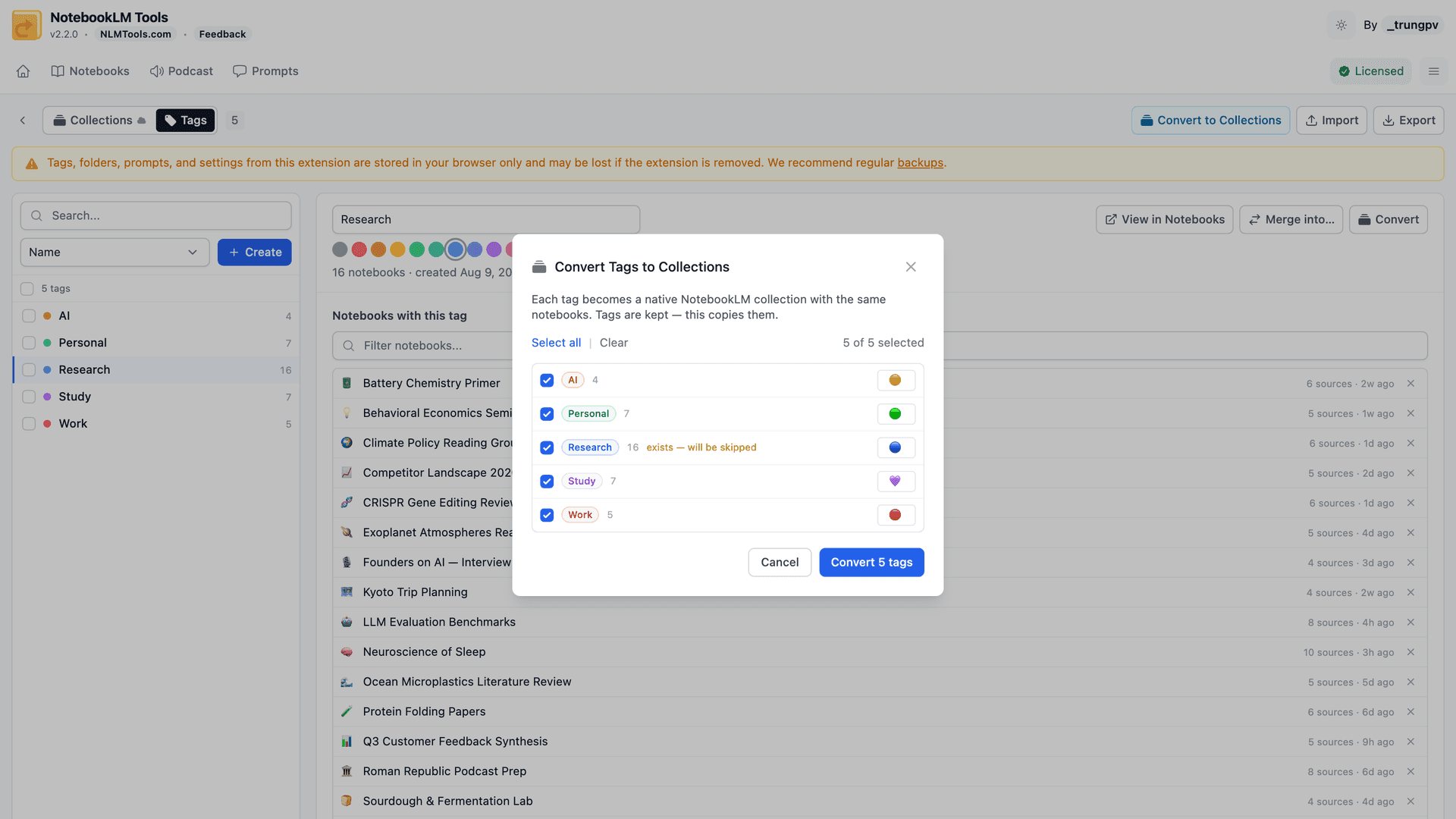Open Study tag color picker in dialog

point(896,481)
